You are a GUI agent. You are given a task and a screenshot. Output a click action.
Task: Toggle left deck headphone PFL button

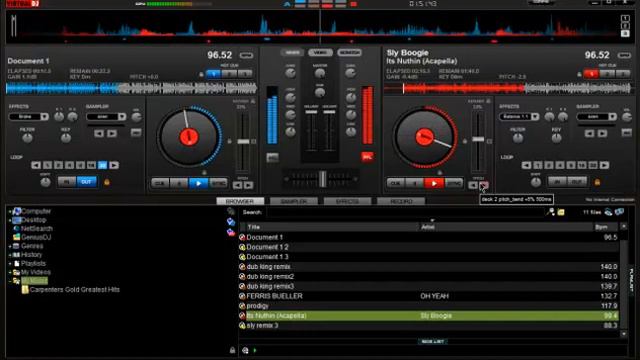272,158
